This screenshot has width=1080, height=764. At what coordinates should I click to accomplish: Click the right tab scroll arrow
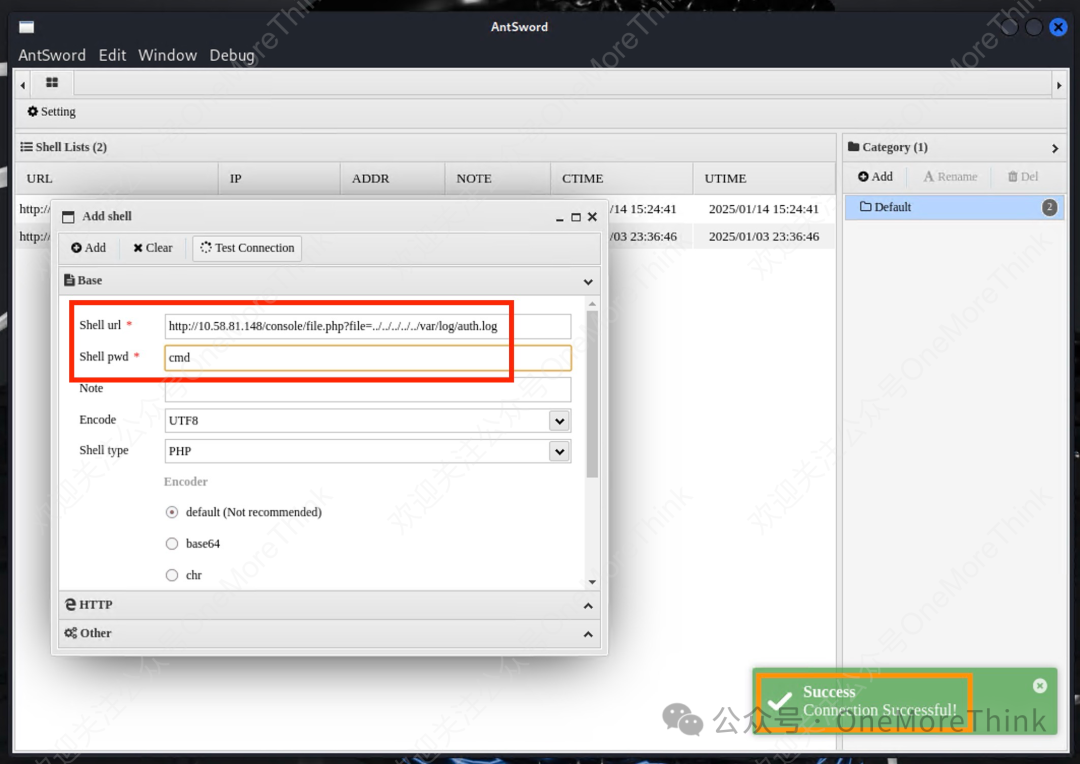click(1059, 85)
